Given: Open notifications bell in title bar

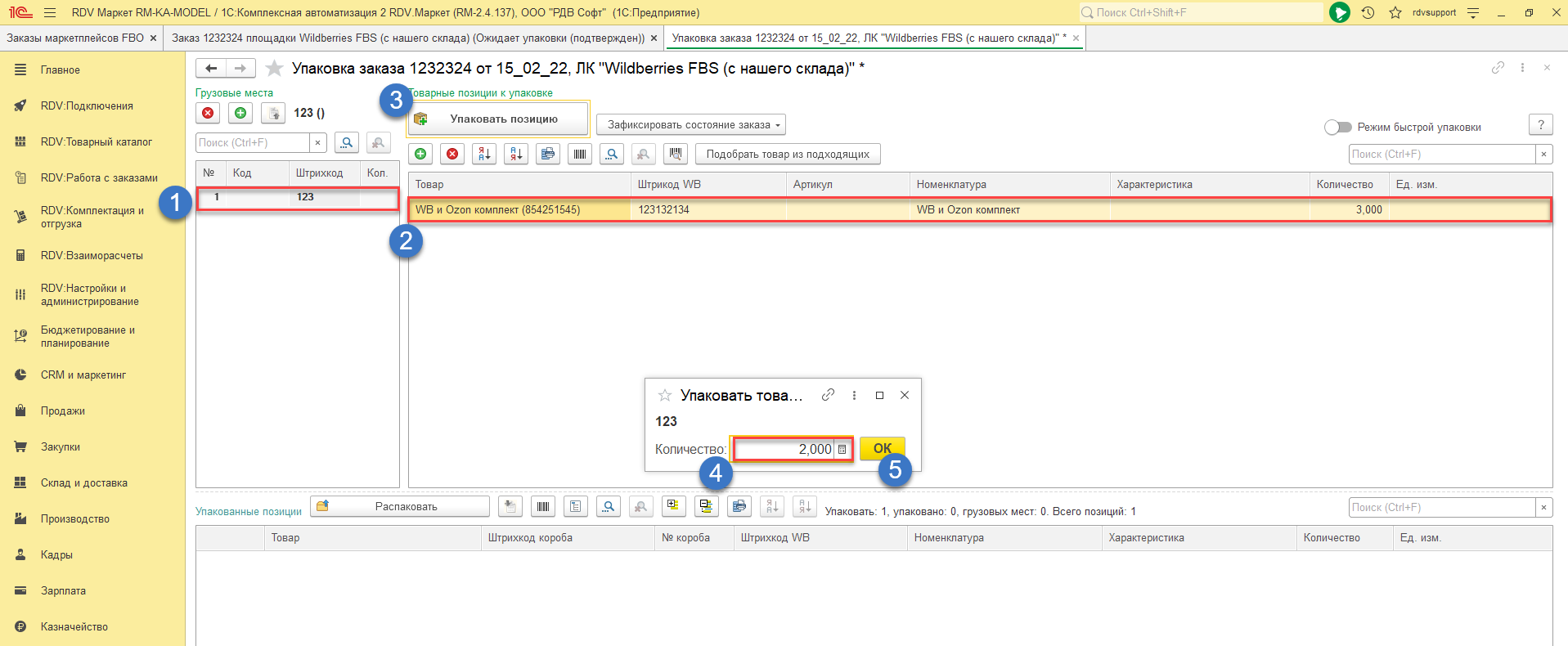Looking at the screenshot, I should 1340,12.
